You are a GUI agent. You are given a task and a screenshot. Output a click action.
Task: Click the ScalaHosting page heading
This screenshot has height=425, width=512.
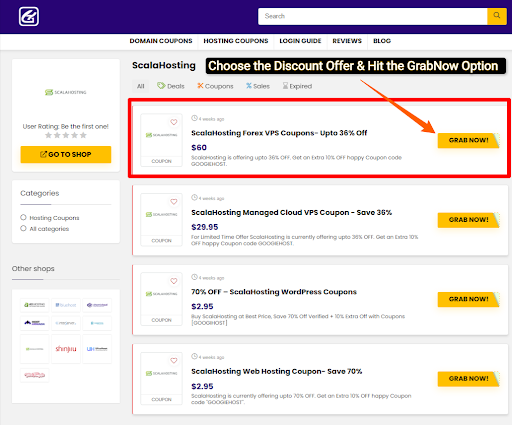pos(164,65)
